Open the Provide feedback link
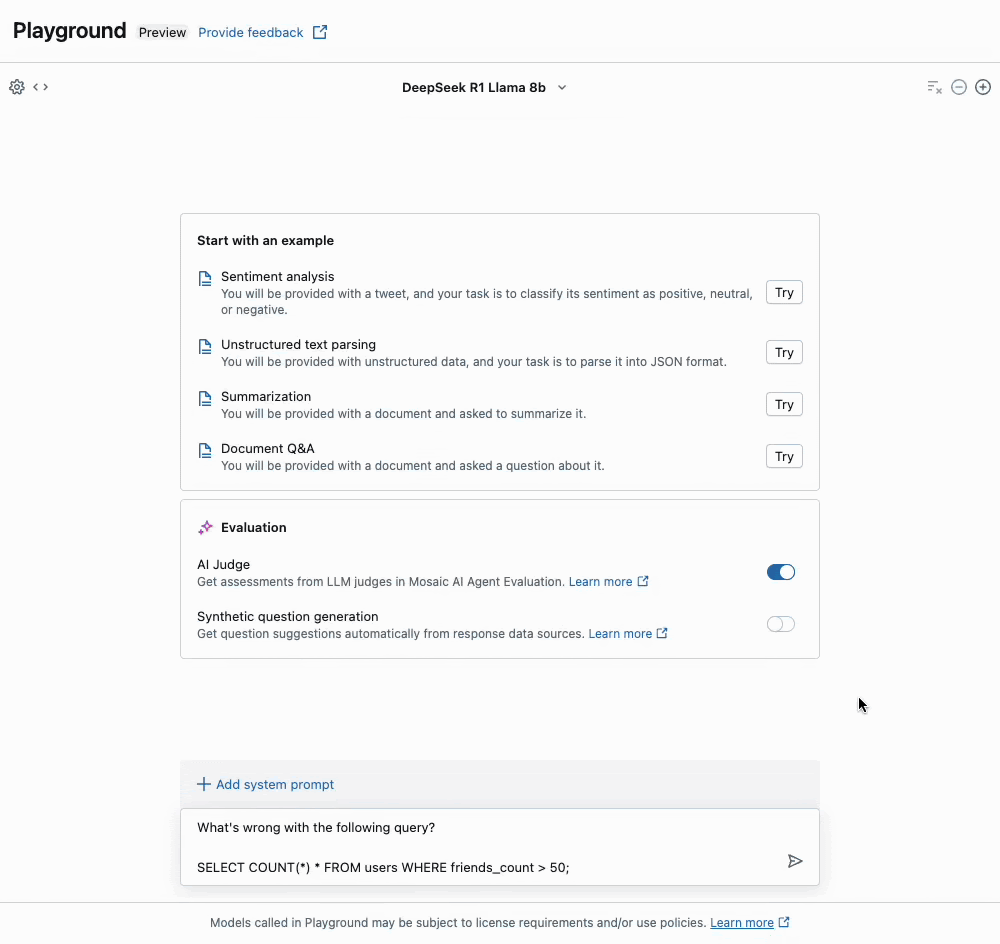 tap(250, 32)
